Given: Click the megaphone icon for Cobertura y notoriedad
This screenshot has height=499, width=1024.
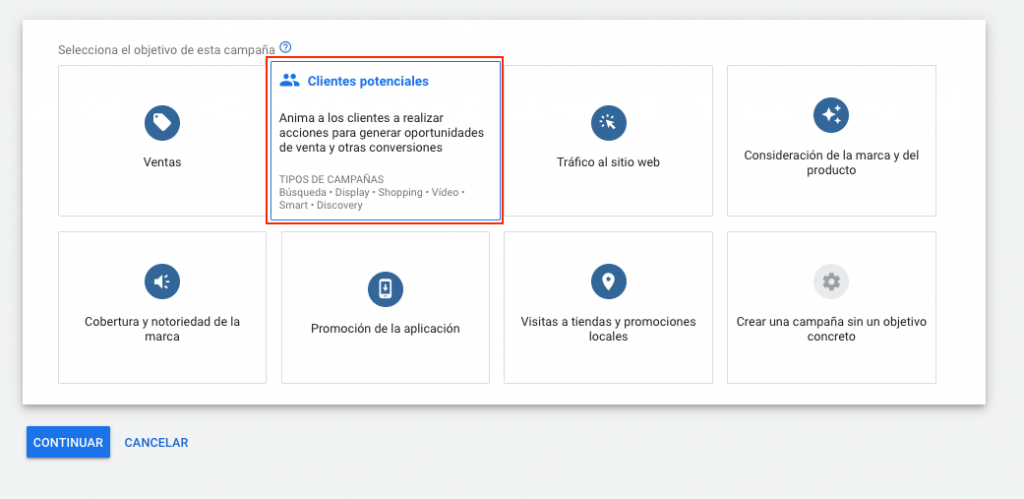Looking at the screenshot, I should click(x=162, y=282).
